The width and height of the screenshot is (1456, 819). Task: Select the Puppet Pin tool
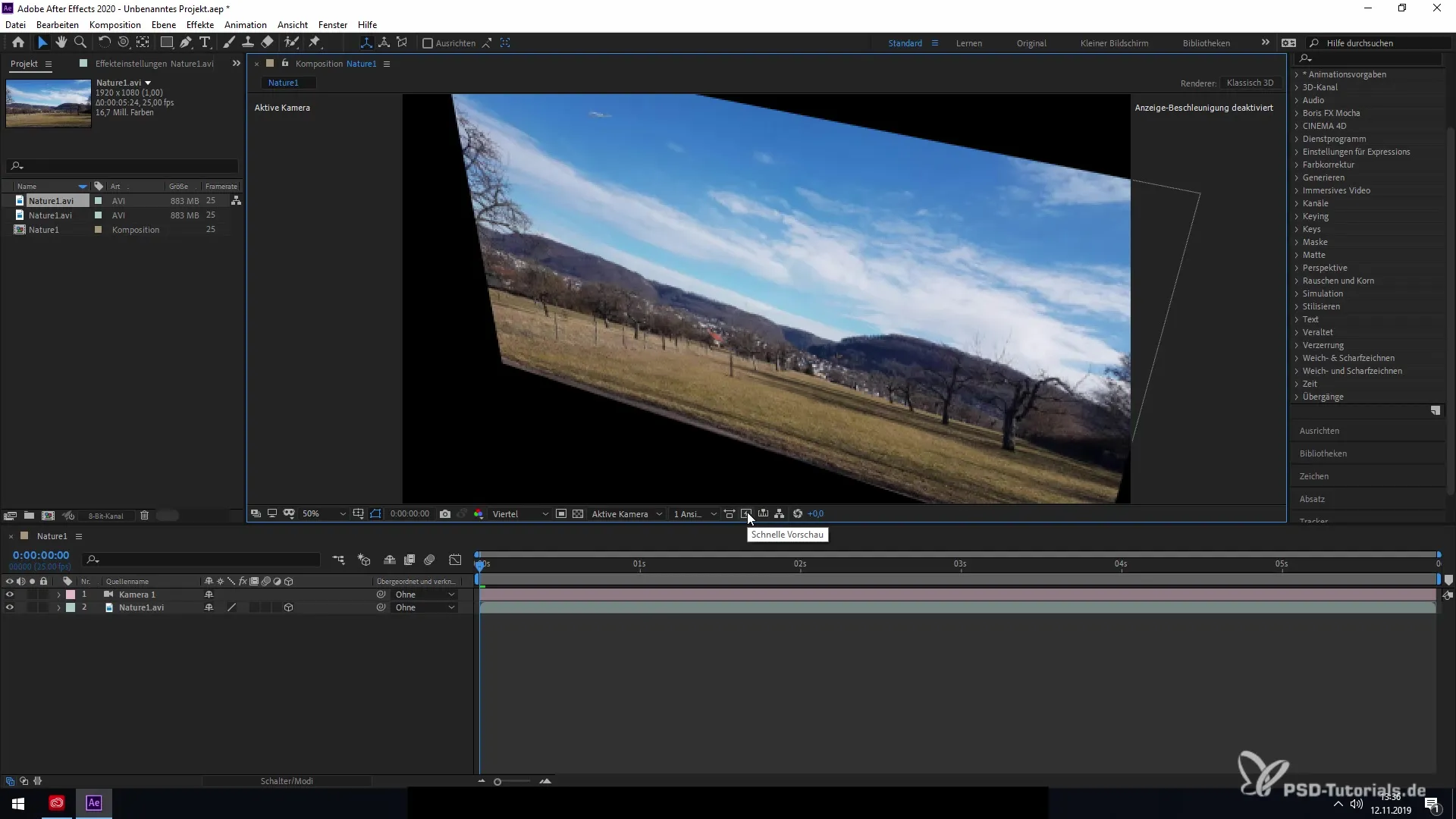[x=315, y=42]
